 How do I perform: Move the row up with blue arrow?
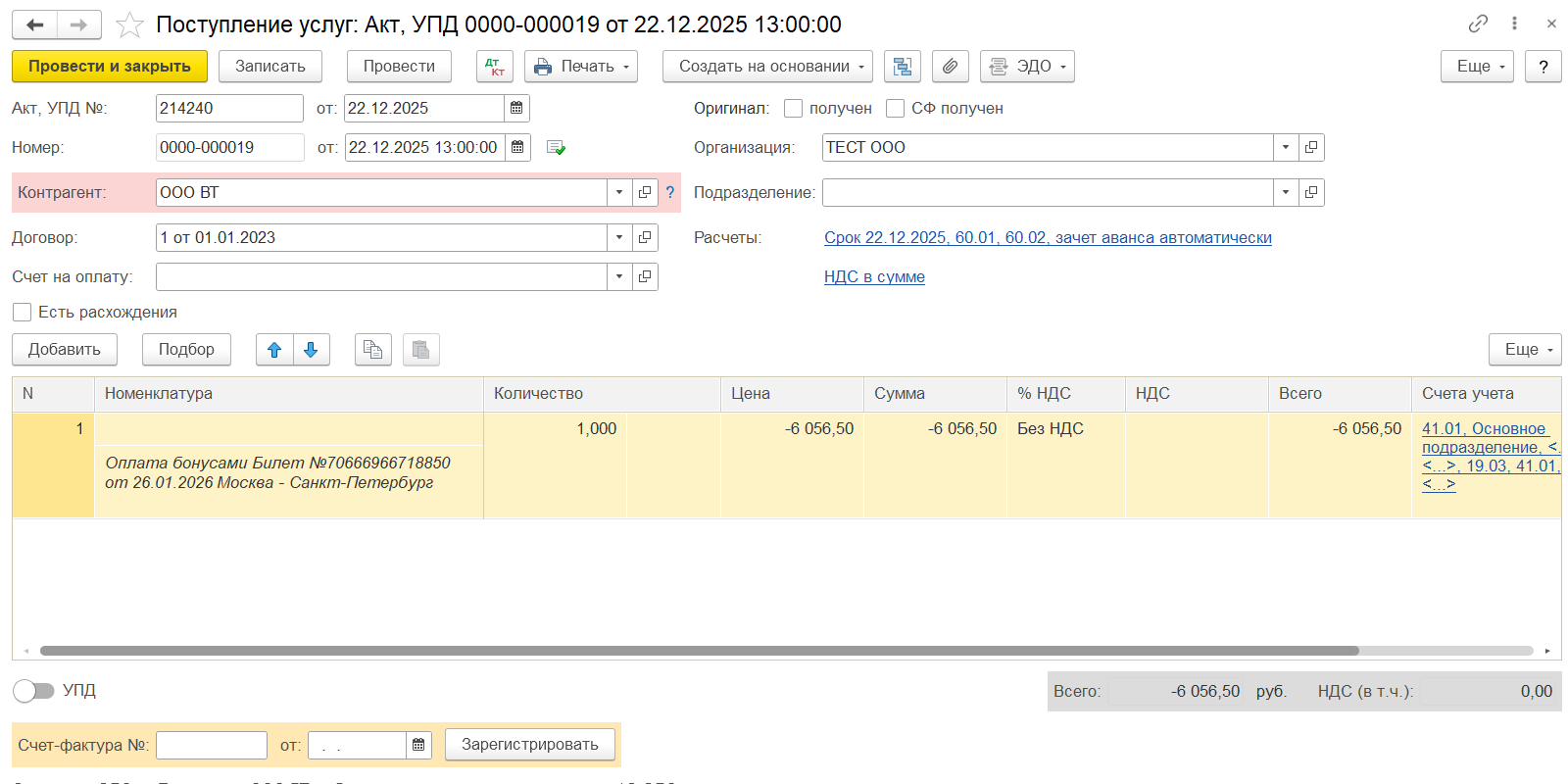(274, 350)
